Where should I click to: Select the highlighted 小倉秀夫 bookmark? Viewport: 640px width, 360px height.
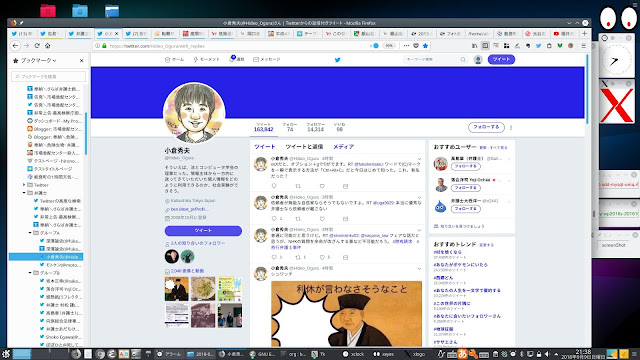[x=46, y=257]
